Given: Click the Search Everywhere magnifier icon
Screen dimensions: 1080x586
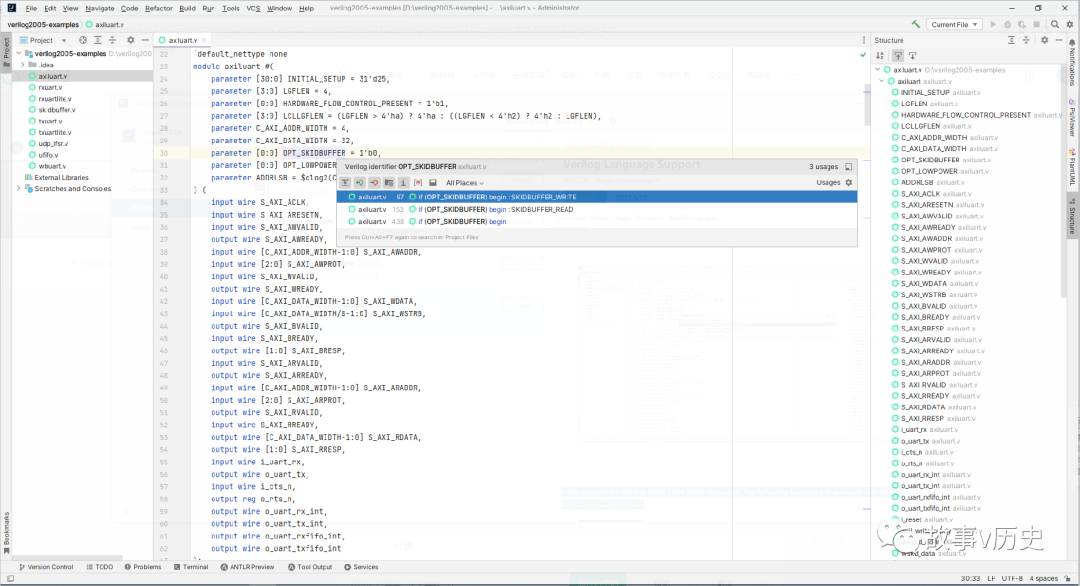Looking at the screenshot, I should [1056, 22].
